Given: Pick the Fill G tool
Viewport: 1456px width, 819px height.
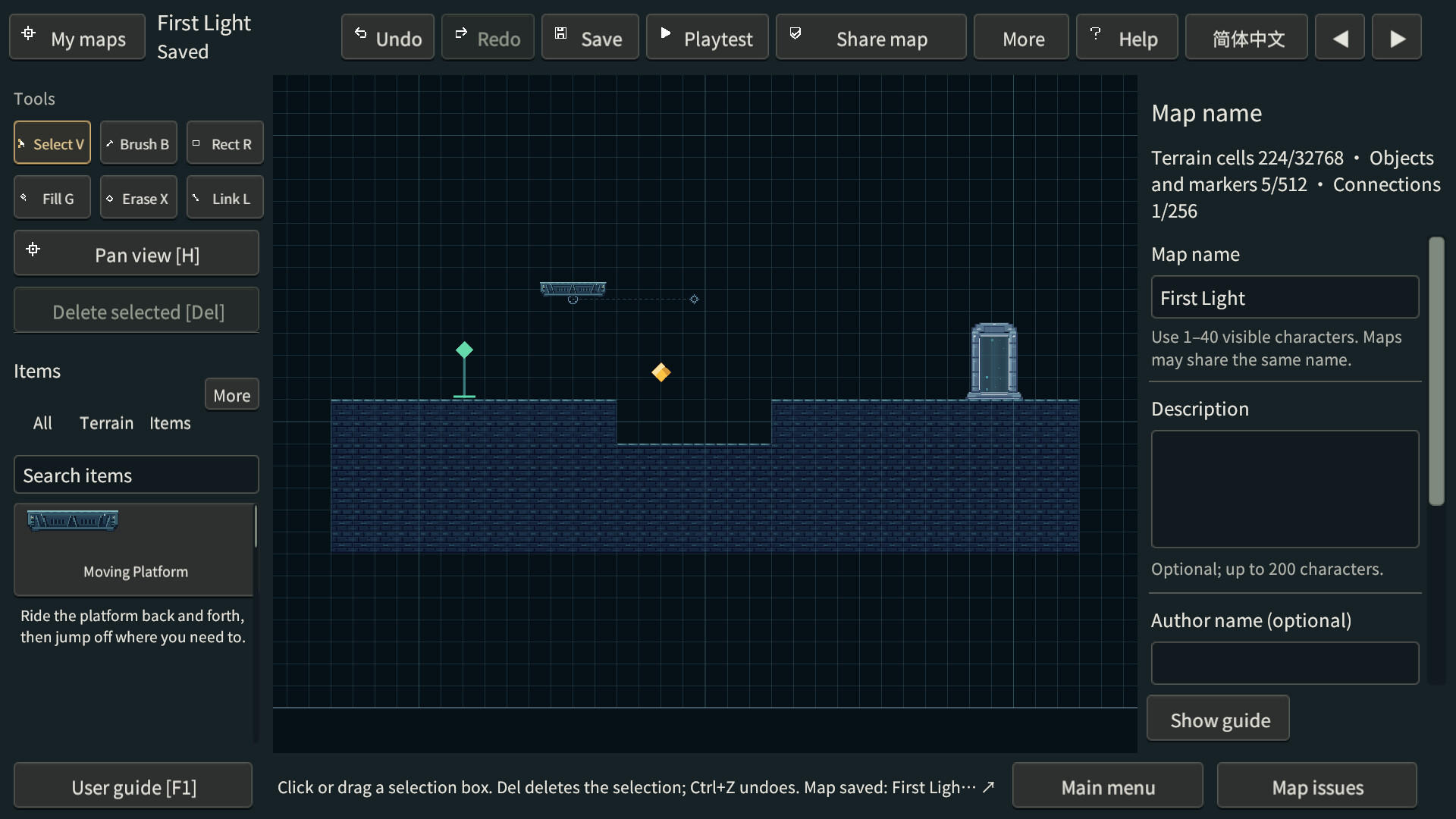Looking at the screenshot, I should (52, 197).
